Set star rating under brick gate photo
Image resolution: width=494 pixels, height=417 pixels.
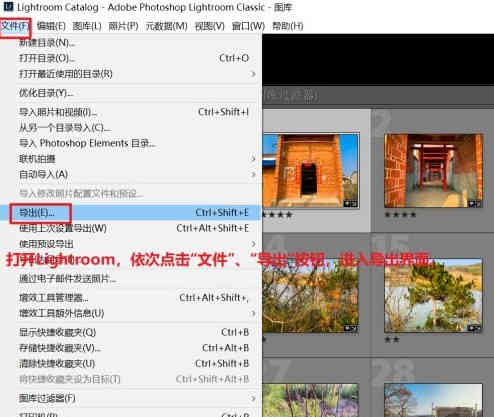277,215
